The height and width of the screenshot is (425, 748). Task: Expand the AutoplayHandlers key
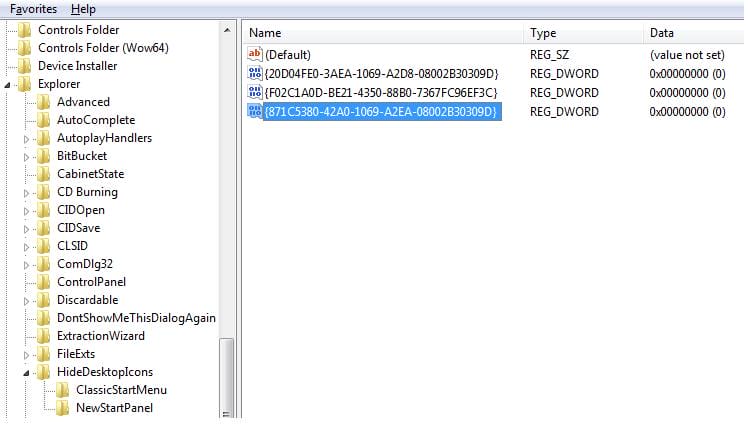(x=28, y=138)
